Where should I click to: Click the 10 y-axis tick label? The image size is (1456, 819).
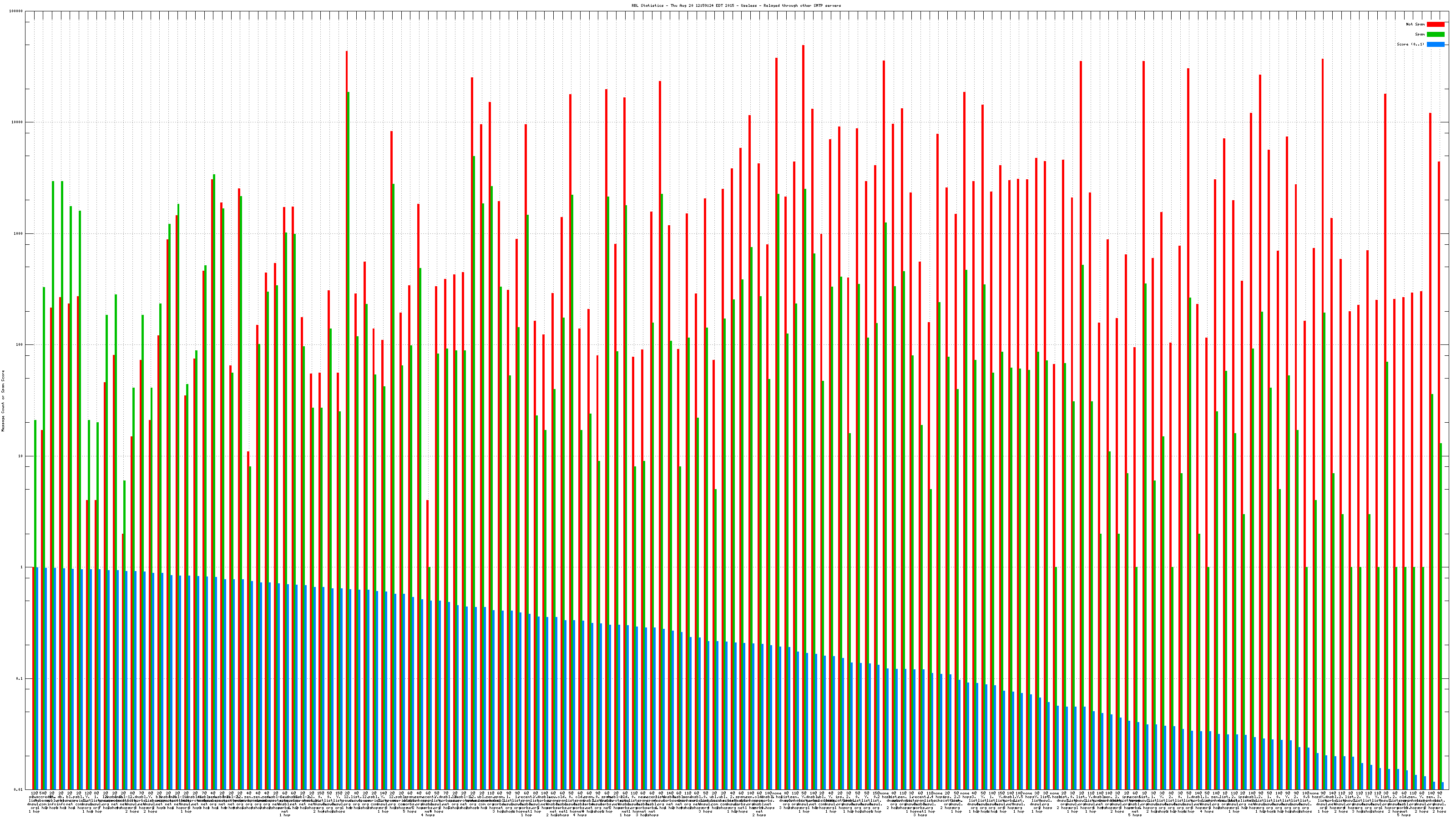tap(21, 456)
